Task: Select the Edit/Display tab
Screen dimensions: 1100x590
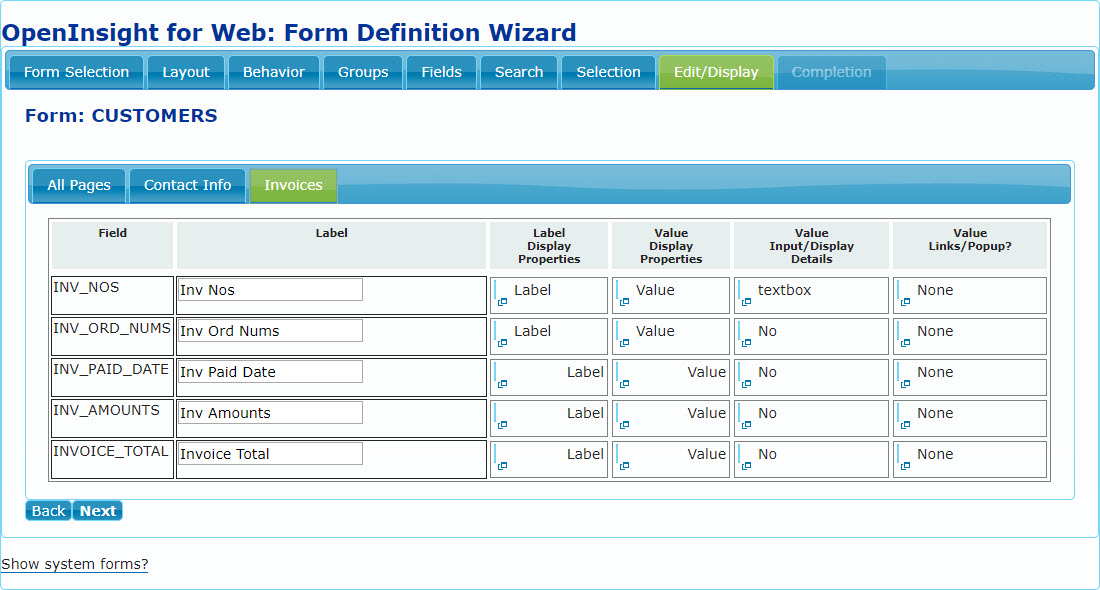Action: [716, 72]
